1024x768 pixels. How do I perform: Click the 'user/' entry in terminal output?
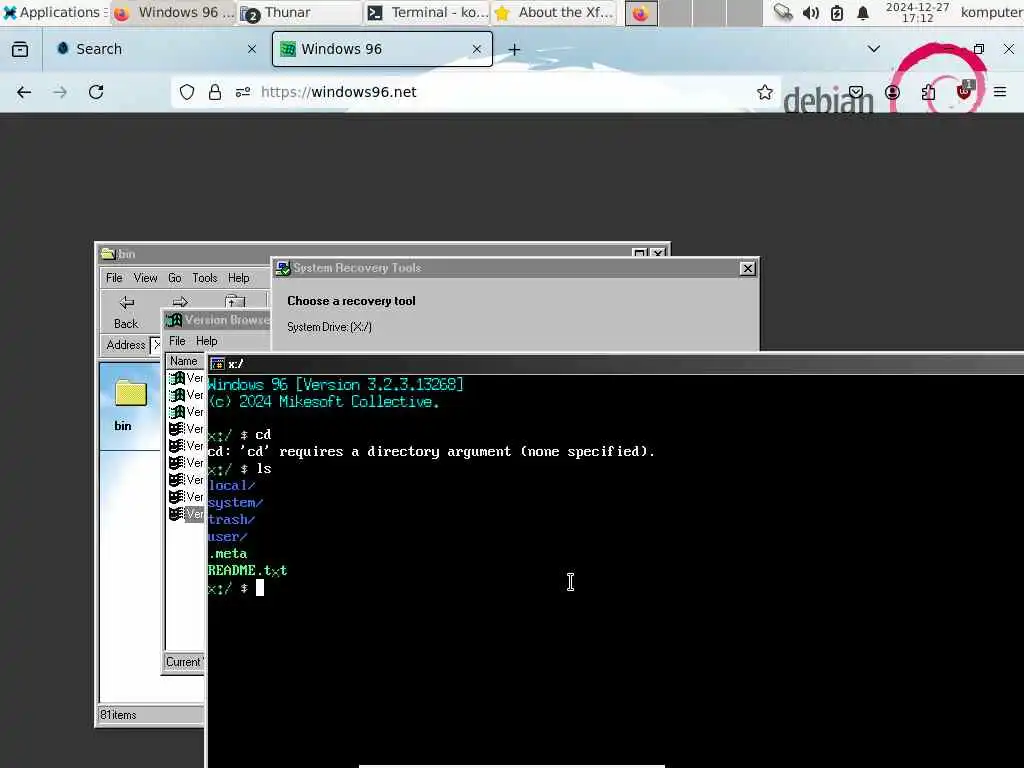[x=227, y=536]
